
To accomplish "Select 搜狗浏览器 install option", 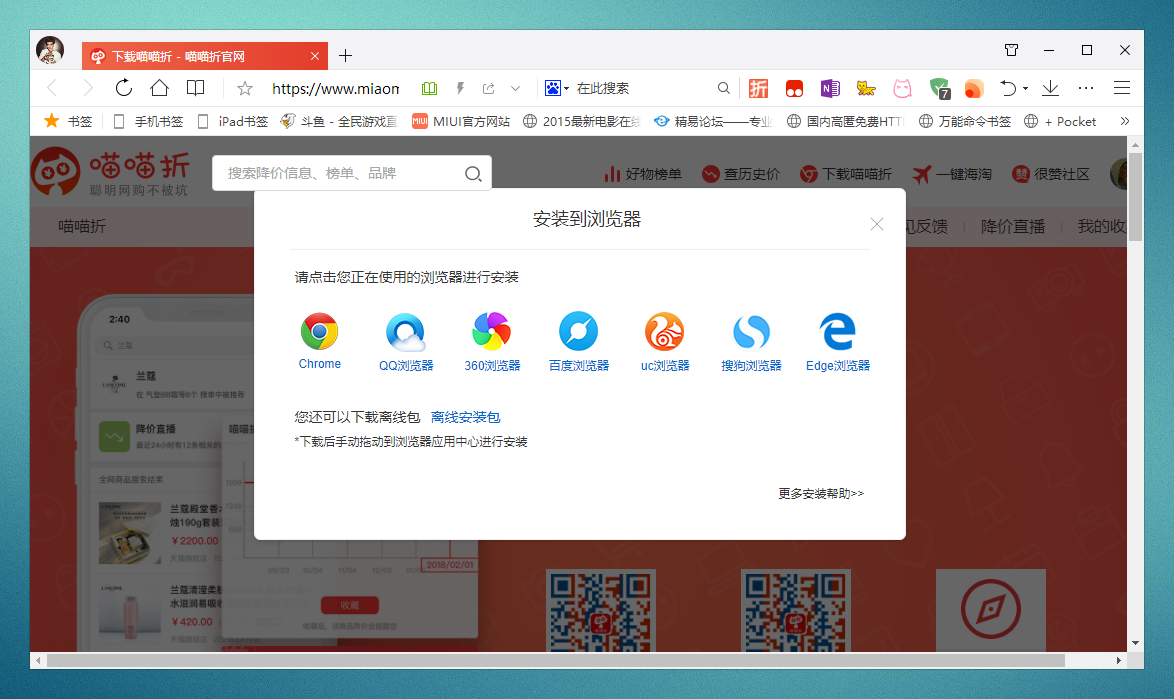I will point(751,342).
